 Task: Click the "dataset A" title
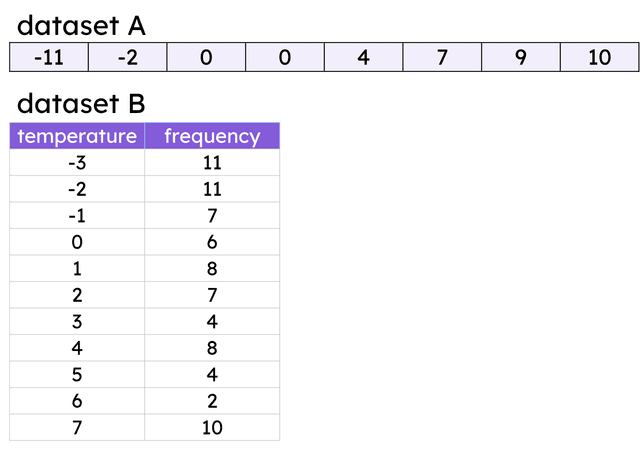(82, 24)
